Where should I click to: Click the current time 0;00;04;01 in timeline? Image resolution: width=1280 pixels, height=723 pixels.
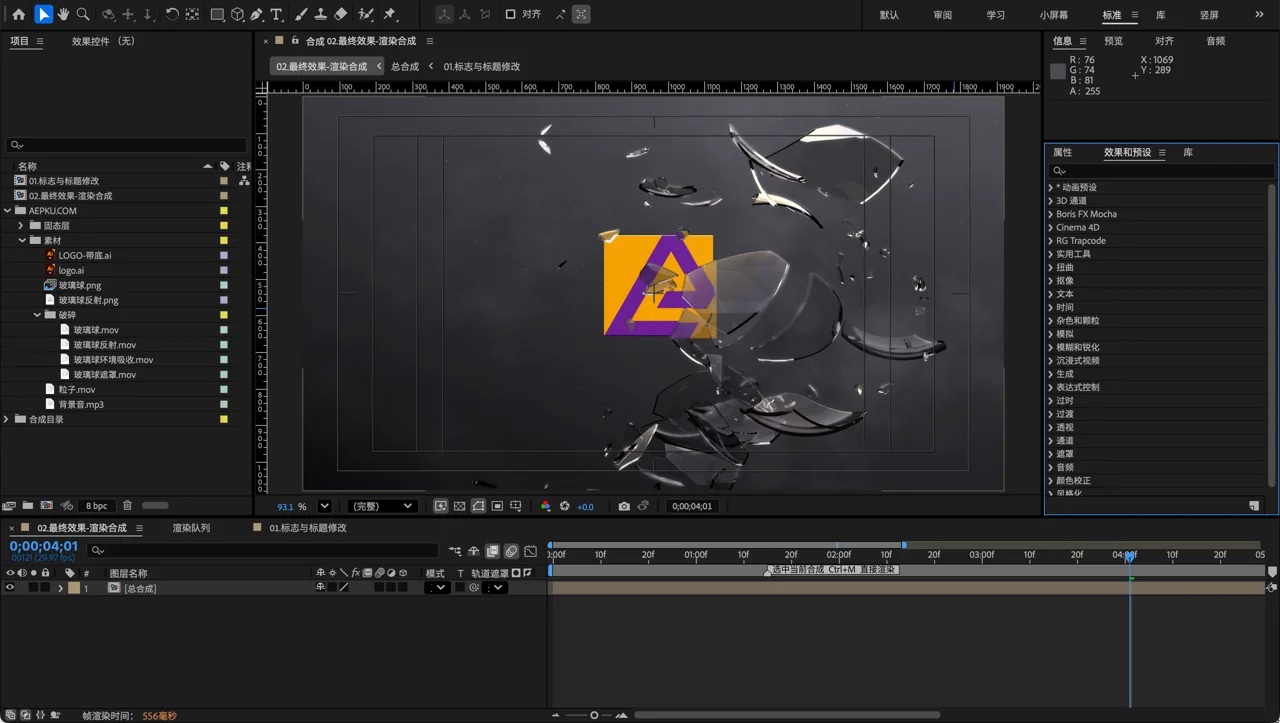[44, 546]
